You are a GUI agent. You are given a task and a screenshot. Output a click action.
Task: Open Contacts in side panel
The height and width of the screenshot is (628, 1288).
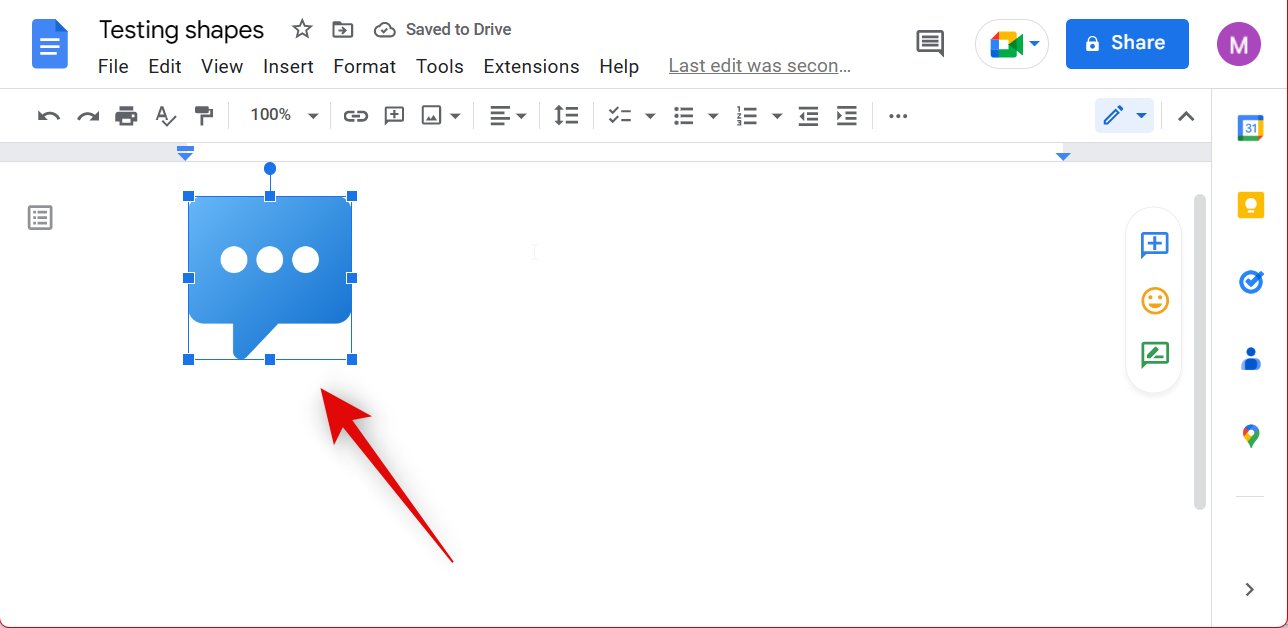[1250, 359]
